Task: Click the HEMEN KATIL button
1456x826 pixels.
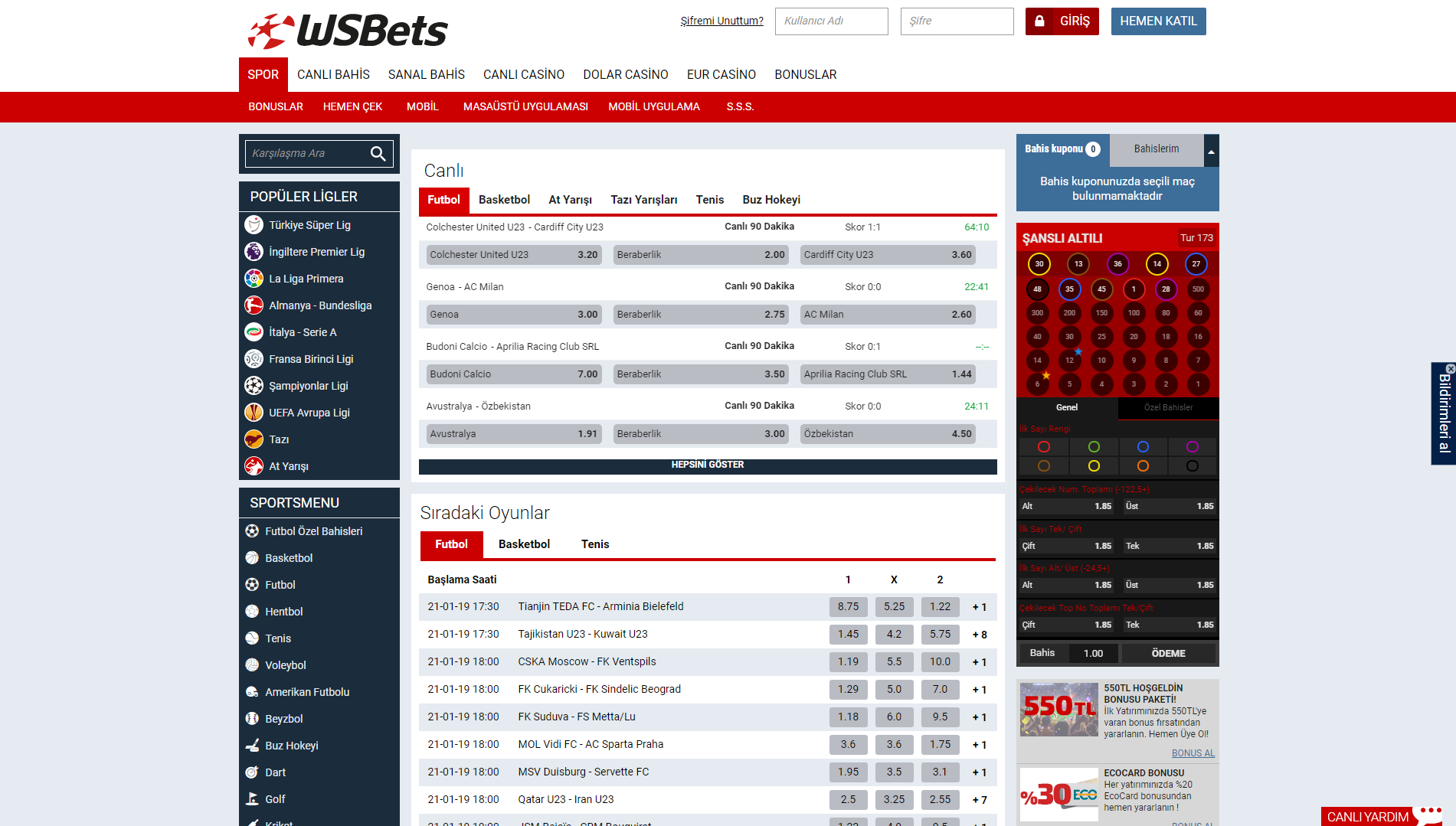Action: 1157,21
